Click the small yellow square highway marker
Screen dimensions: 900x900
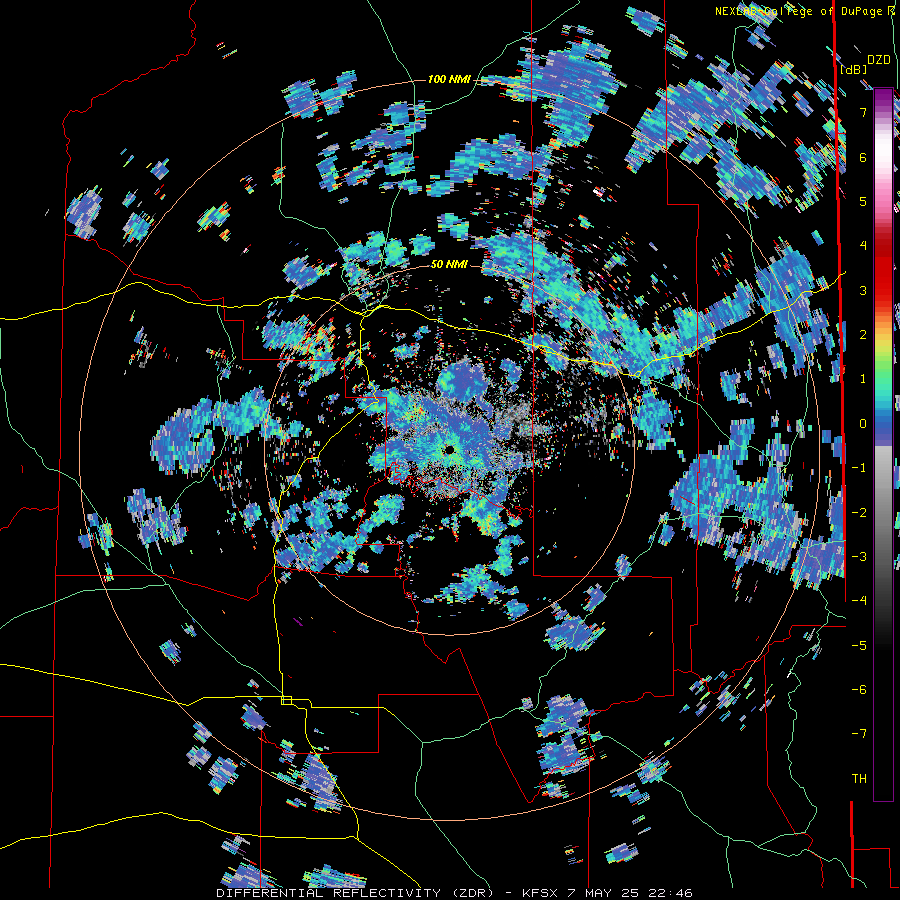pyautogui.click(x=286, y=700)
